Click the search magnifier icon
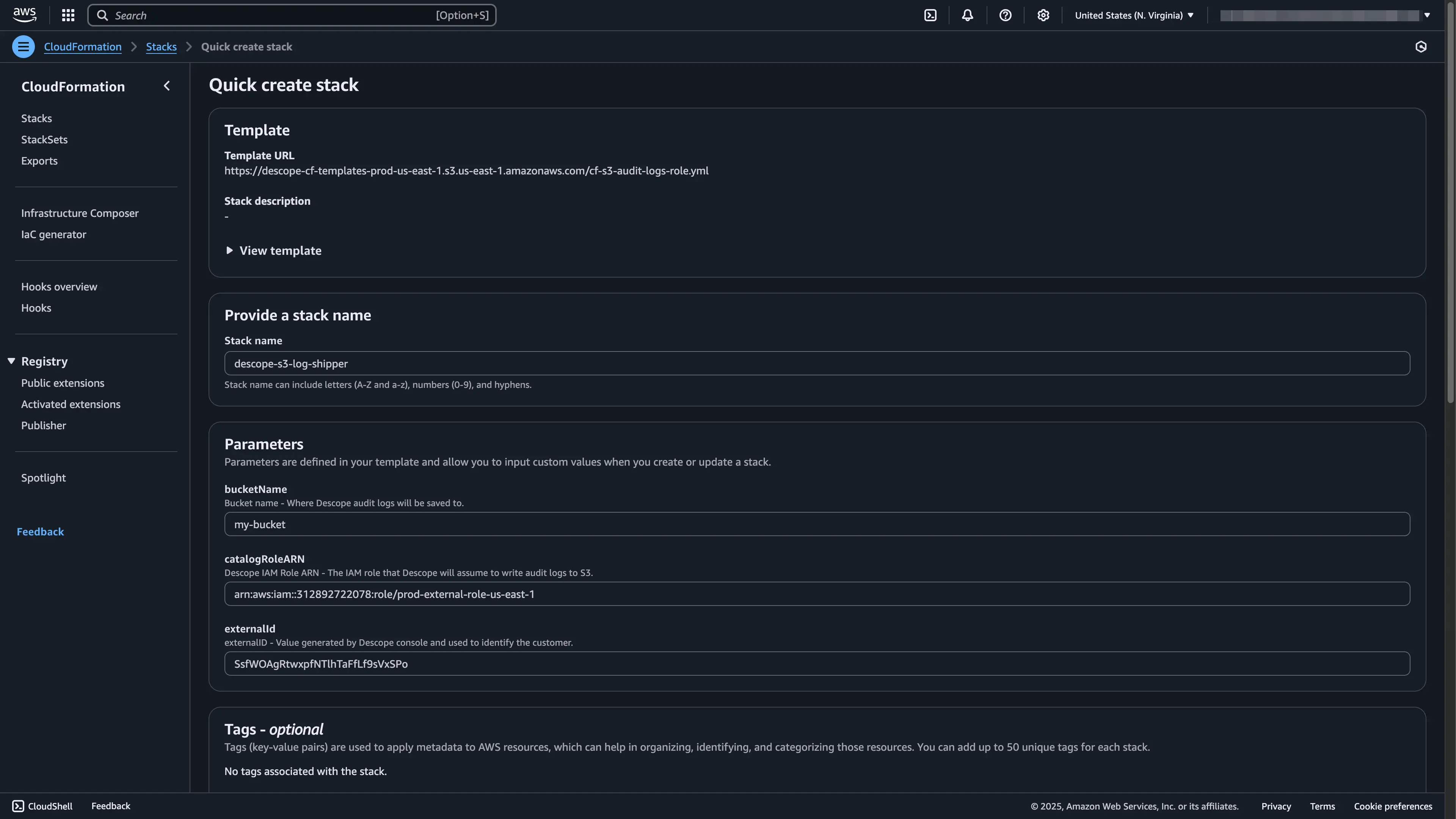 103,15
